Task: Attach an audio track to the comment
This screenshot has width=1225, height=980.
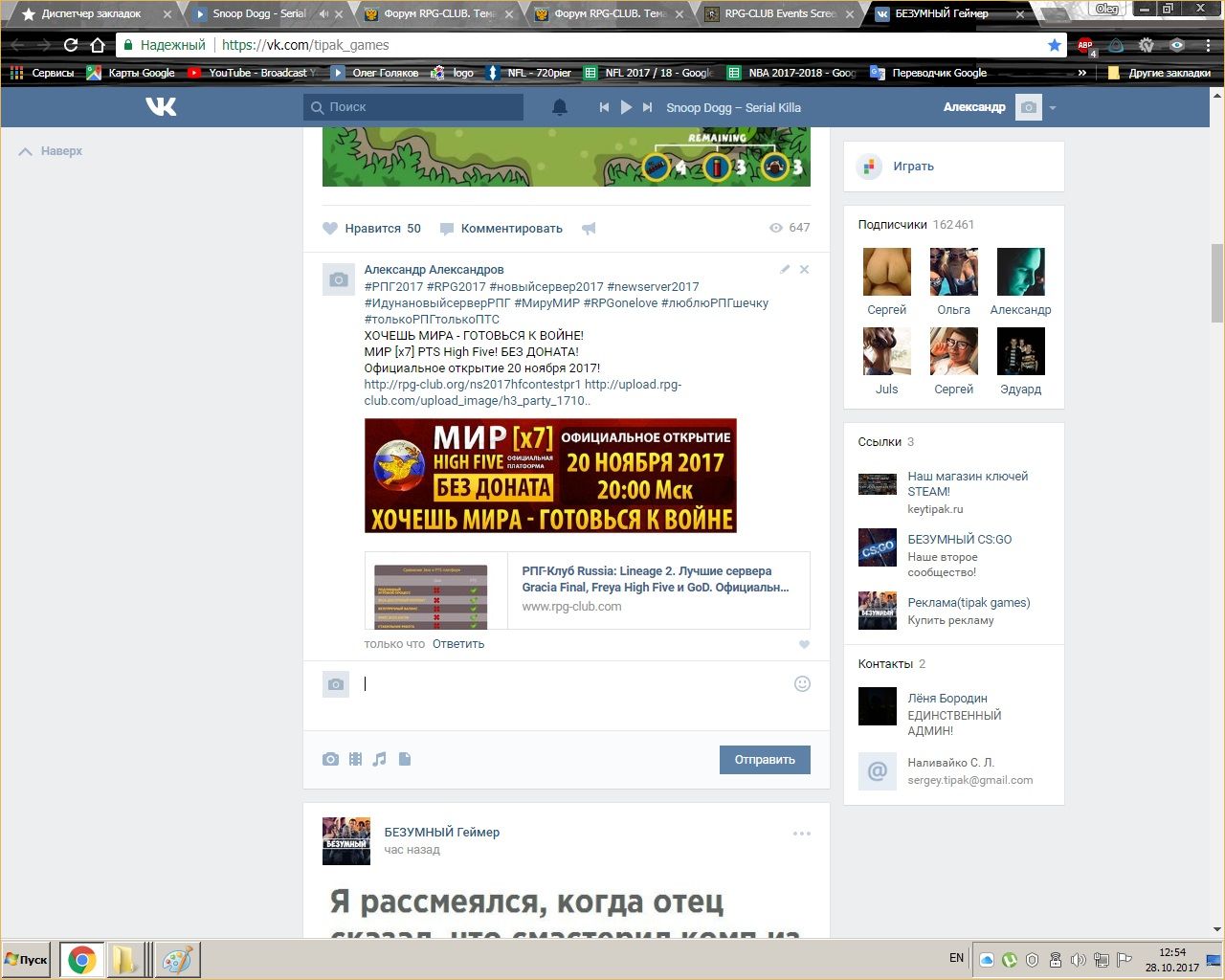Action: (x=380, y=759)
